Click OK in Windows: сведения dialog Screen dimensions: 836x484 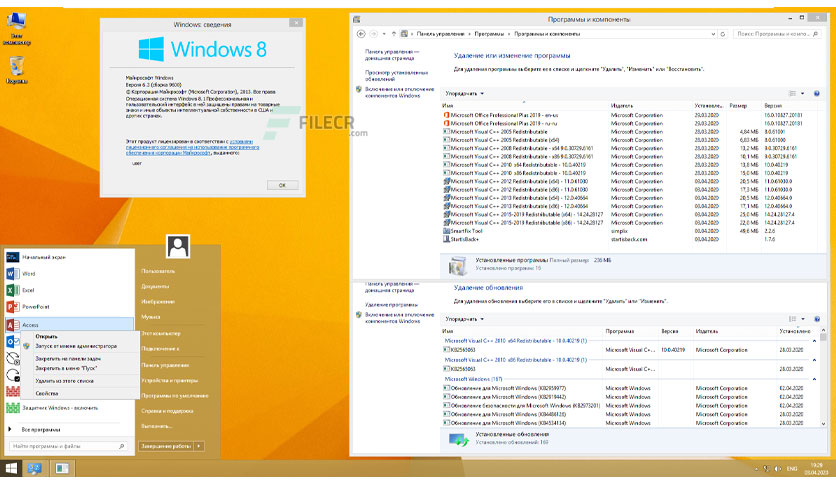(282, 185)
